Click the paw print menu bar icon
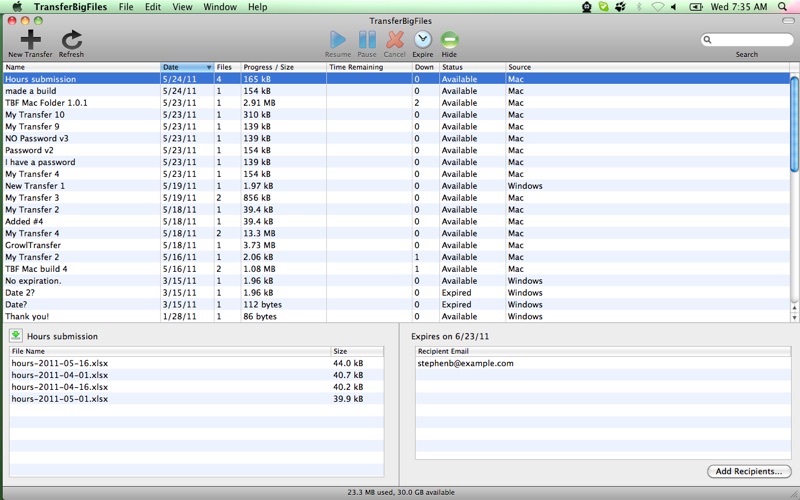 [x=620, y=7]
